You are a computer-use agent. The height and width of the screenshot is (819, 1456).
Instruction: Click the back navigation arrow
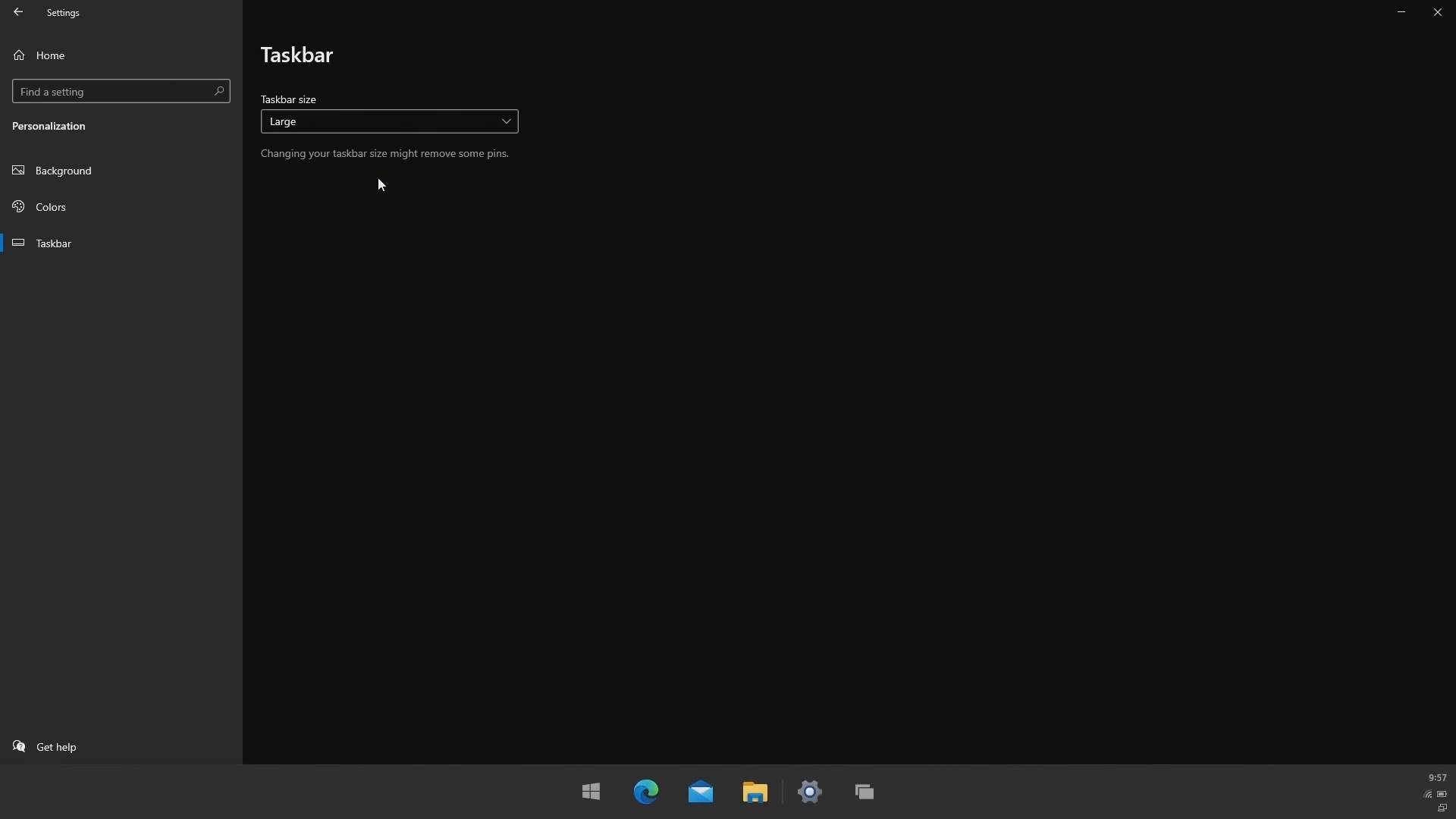click(19, 12)
